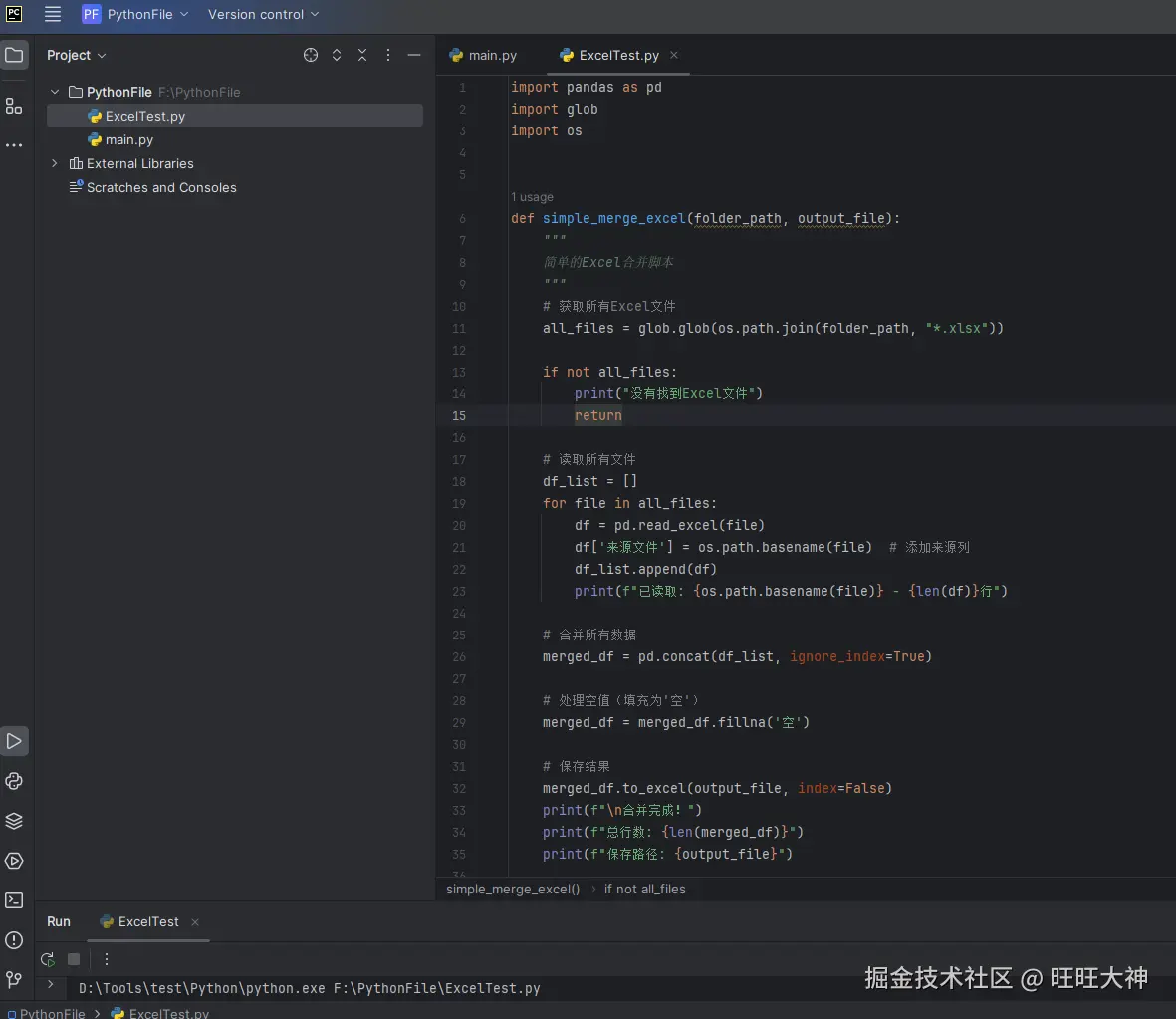Open the Version control dropdown
The height and width of the screenshot is (1019, 1176).
tap(263, 14)
